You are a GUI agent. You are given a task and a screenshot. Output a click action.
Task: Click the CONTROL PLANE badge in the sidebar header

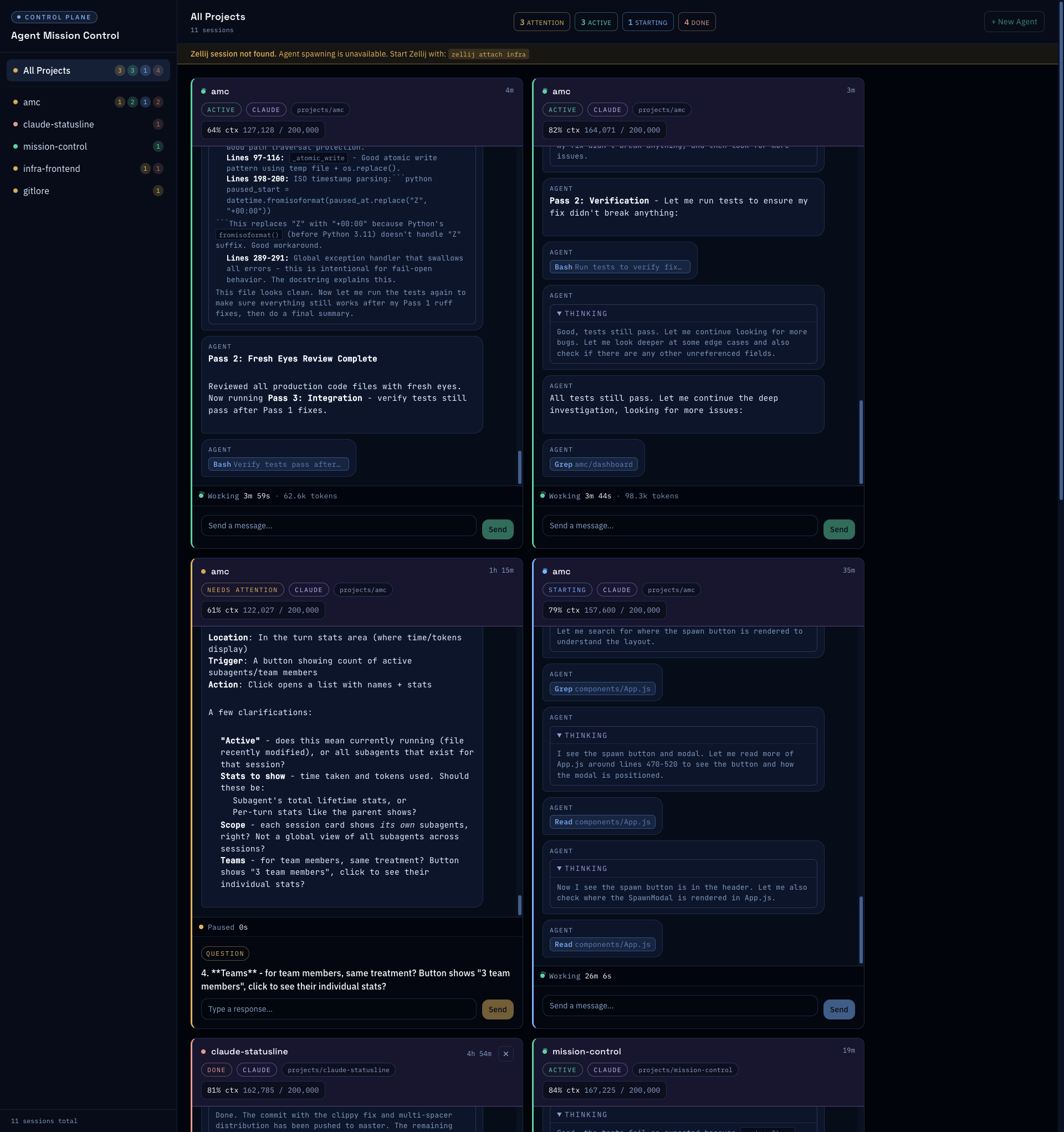[54, 17]
